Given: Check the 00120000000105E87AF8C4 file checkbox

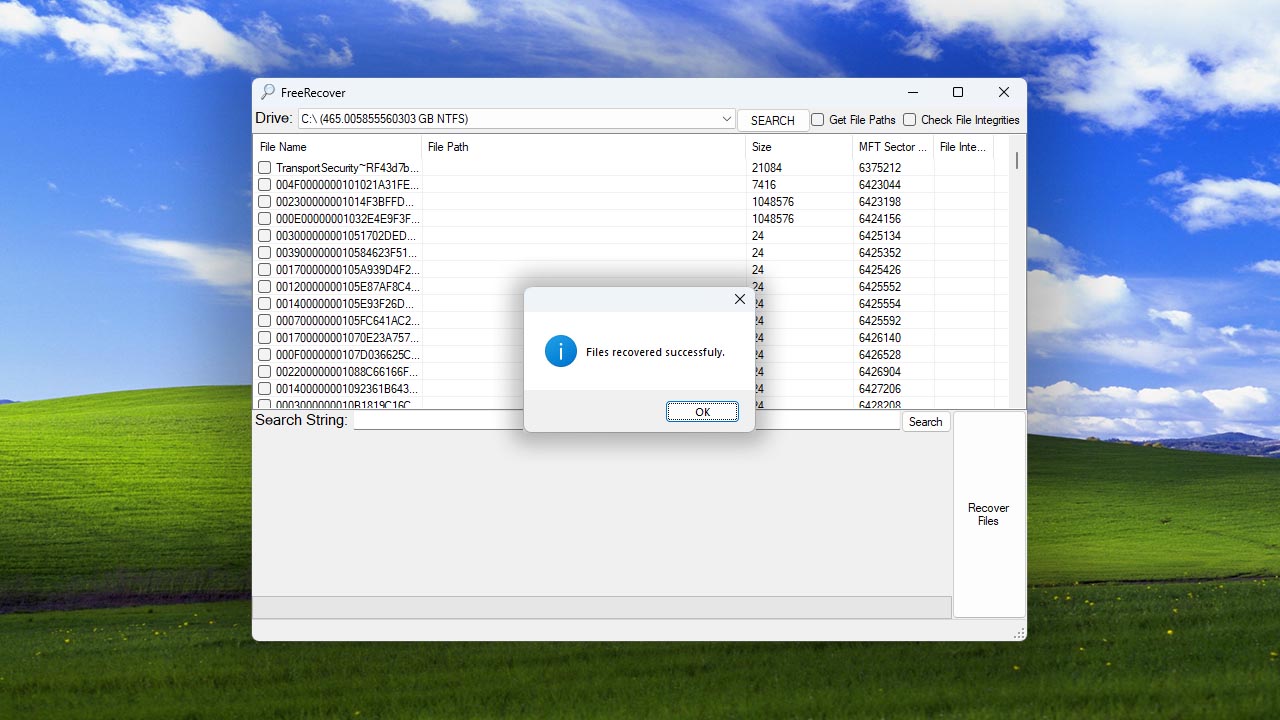Looking at the screenshot, I should point(265,287).
